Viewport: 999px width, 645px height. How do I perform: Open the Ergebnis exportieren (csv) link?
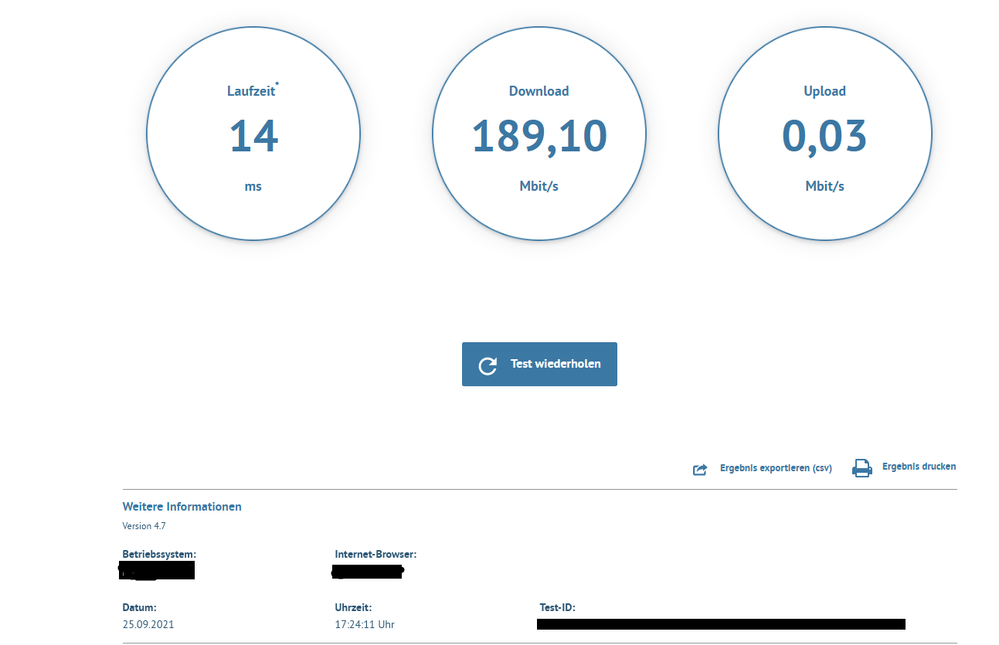coord(775,468)
